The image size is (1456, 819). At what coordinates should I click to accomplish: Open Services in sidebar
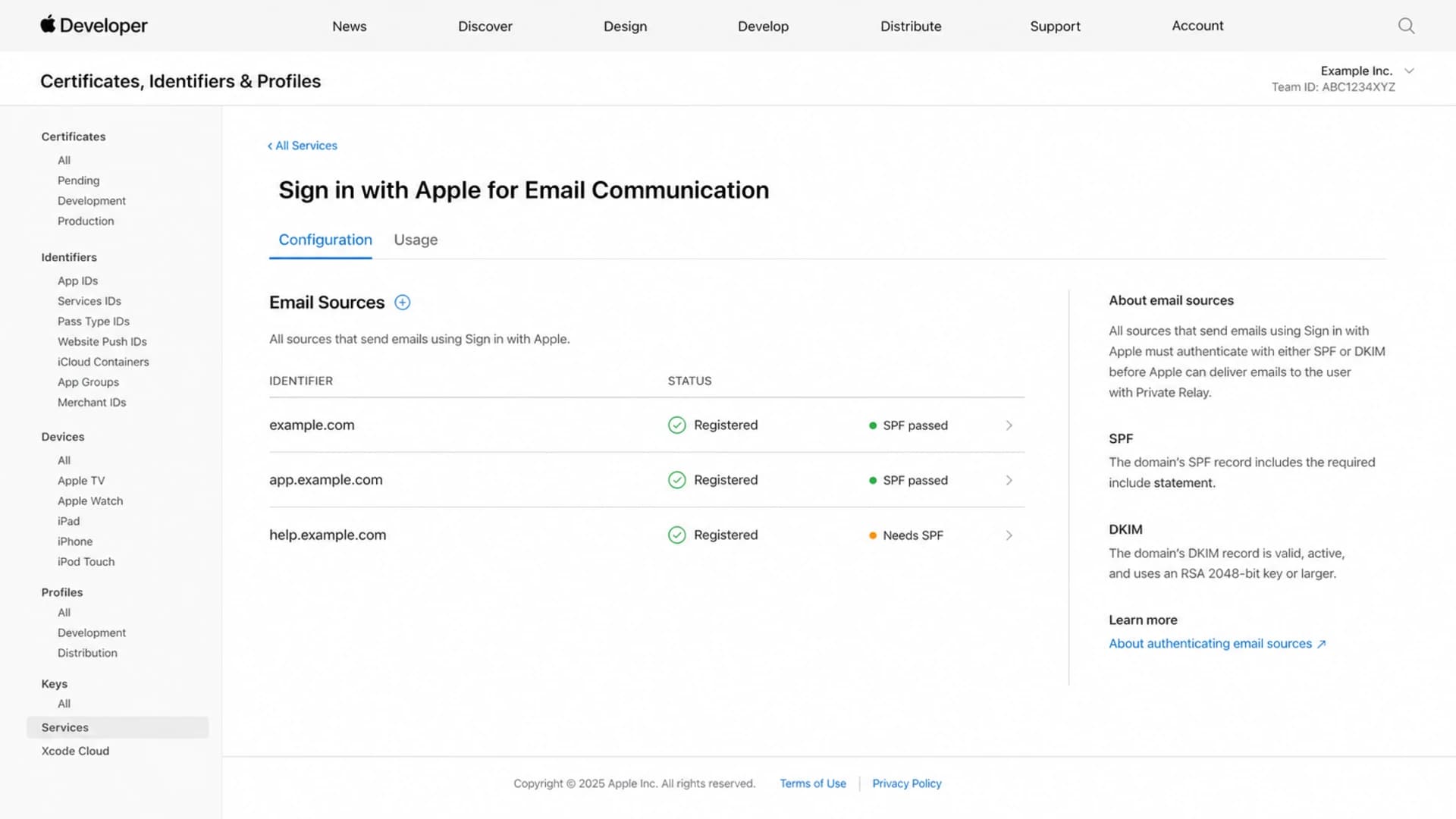118,727
